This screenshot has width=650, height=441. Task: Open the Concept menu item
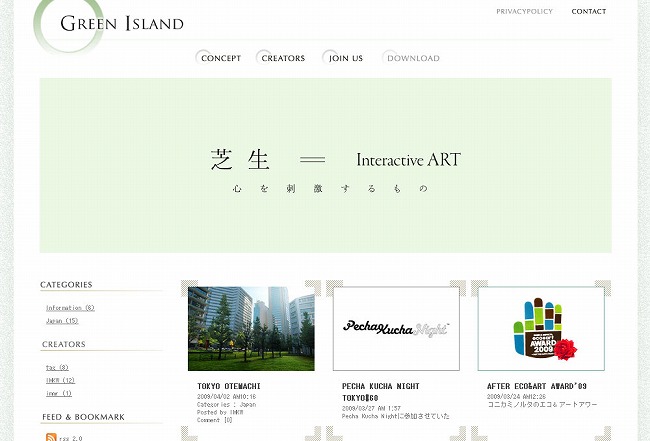[220, 58]
